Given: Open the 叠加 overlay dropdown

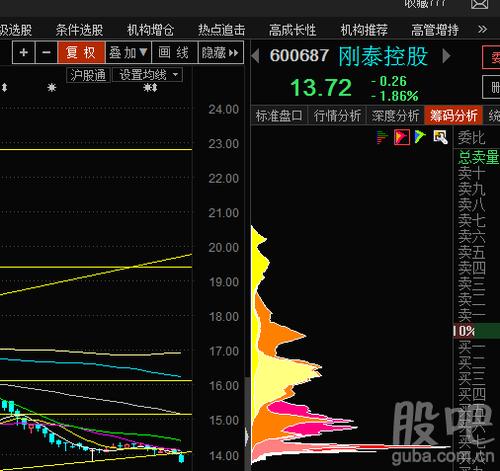Looking at the screenshot, I should [128, 52].
